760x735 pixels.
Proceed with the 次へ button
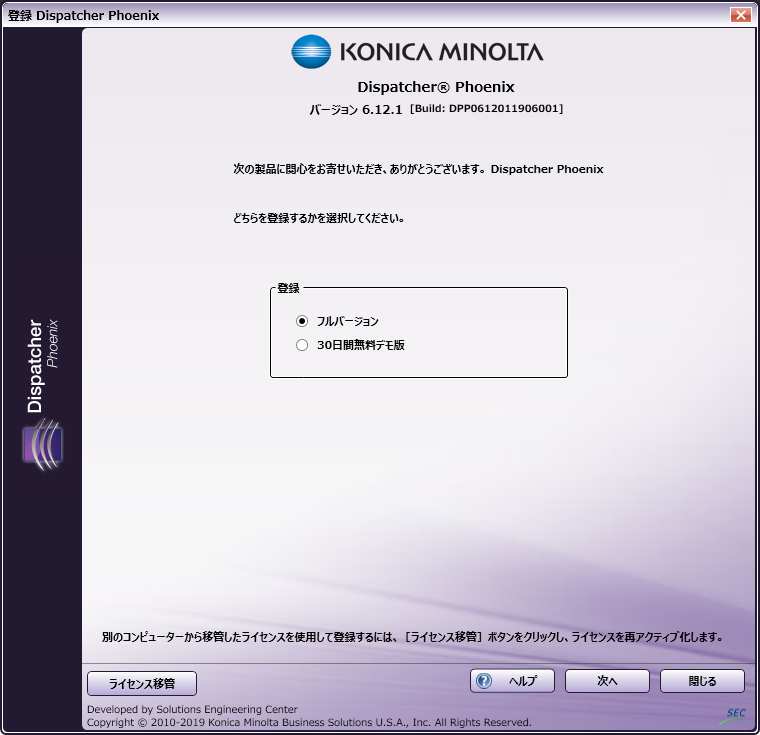pos(607,681)
